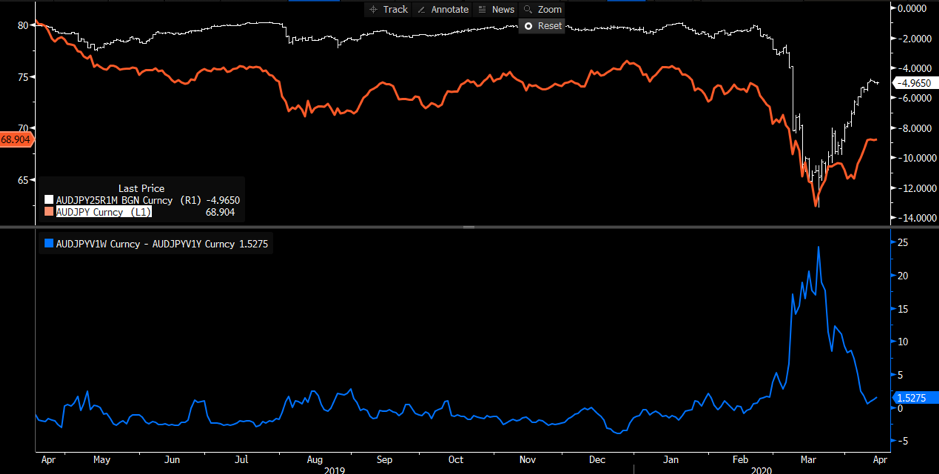Select the AUDJPY25R1M BGN Curncy legend entry
Screen dimensions: 939x474
pyautogui.click(x=116, y=200)
